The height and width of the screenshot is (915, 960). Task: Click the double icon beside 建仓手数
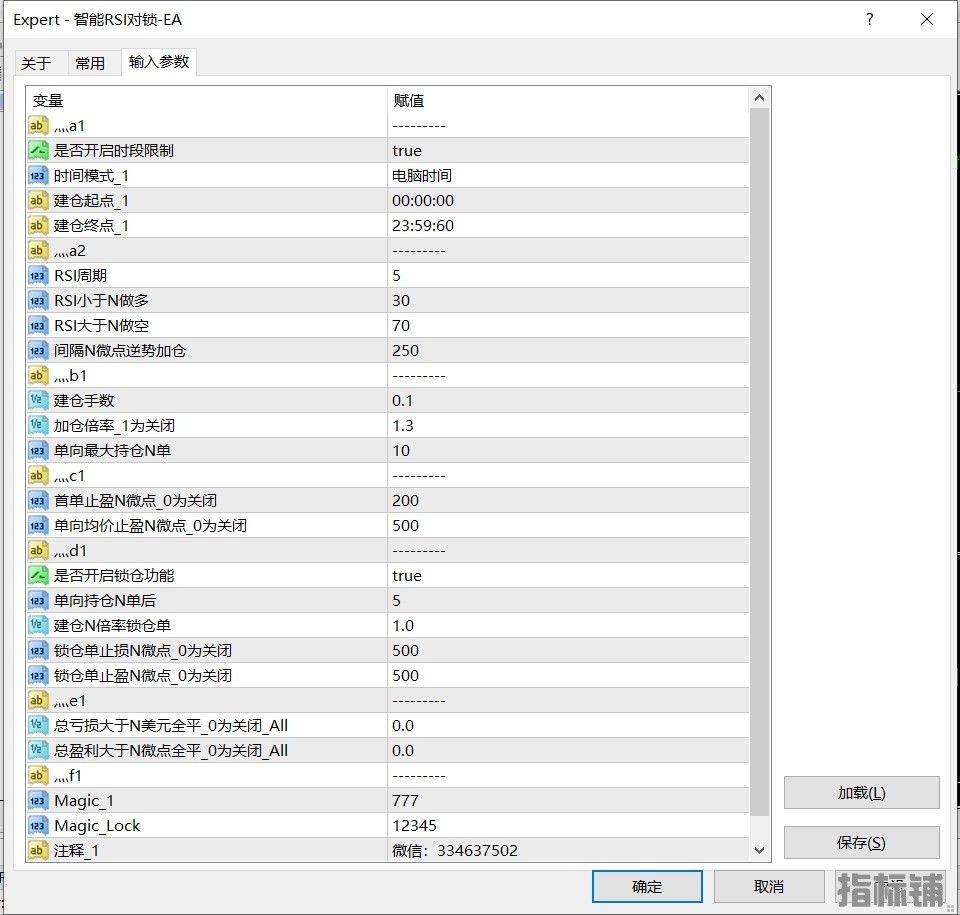(38, 401)
